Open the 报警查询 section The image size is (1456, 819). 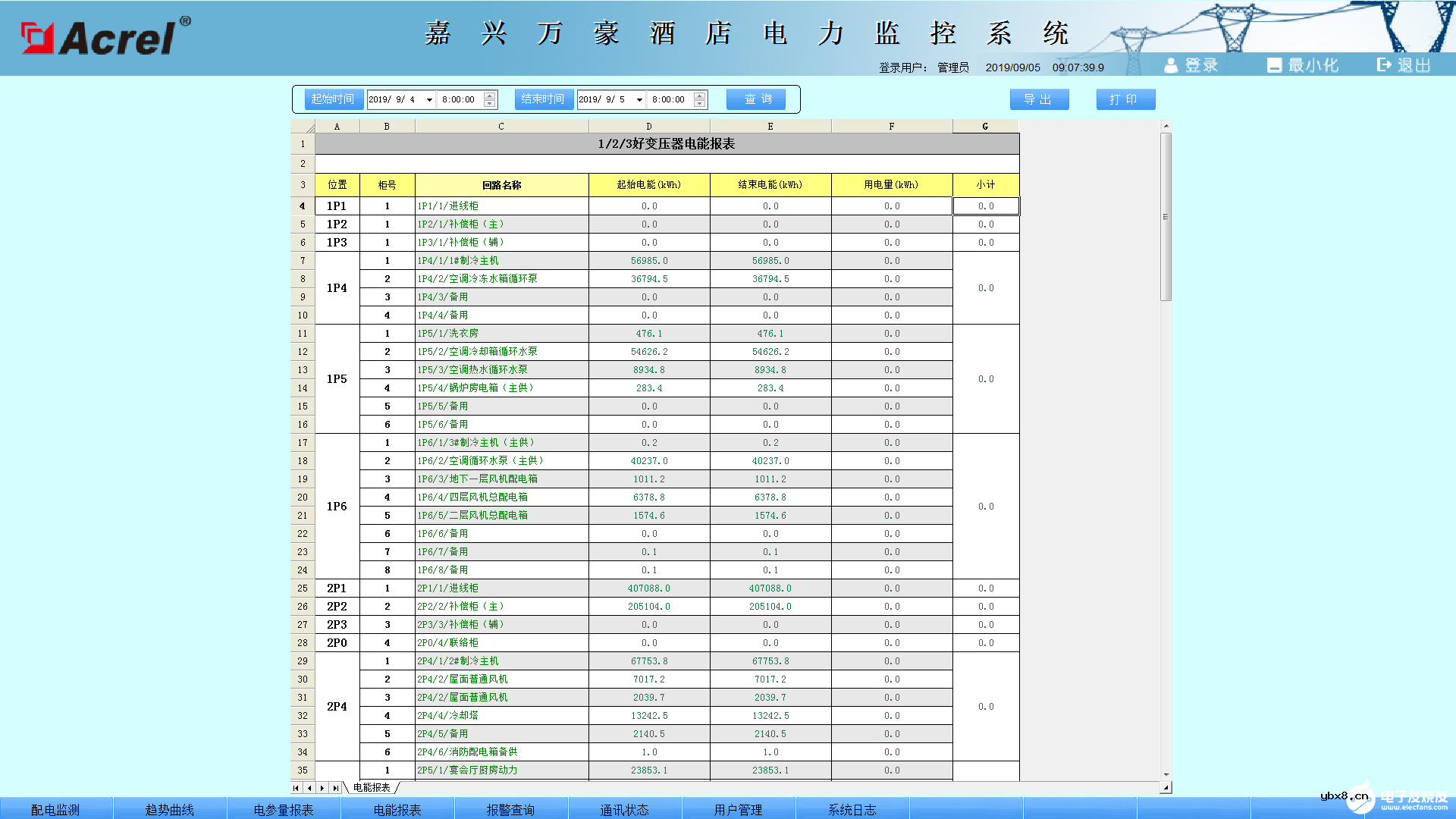coord(510,809)
